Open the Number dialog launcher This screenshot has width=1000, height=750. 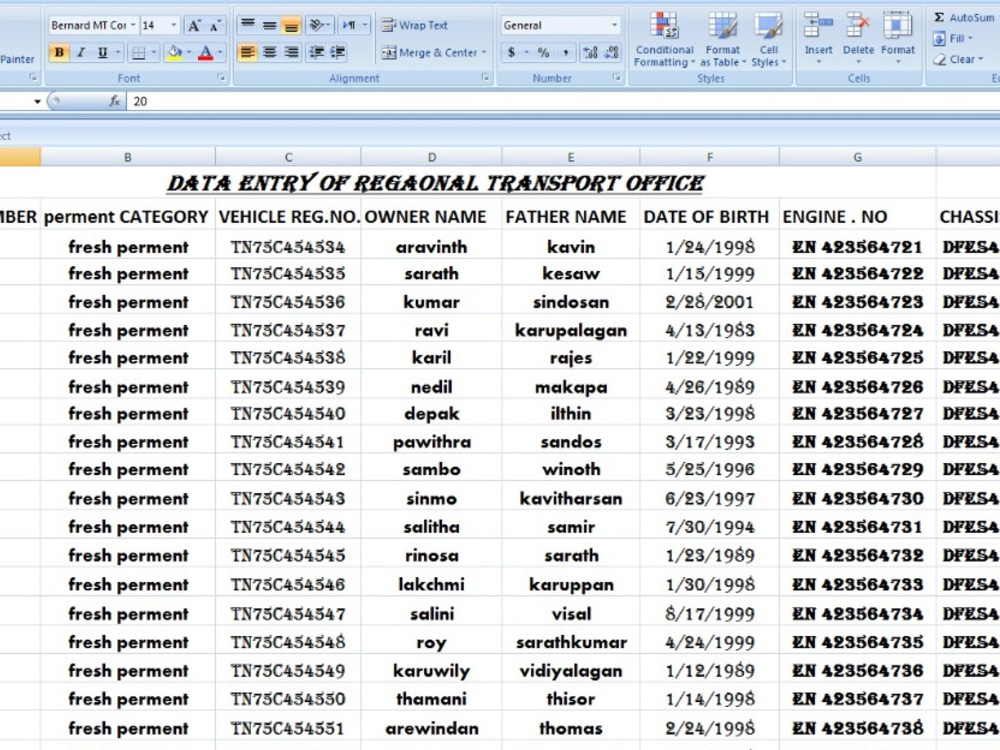coord(617,78)
